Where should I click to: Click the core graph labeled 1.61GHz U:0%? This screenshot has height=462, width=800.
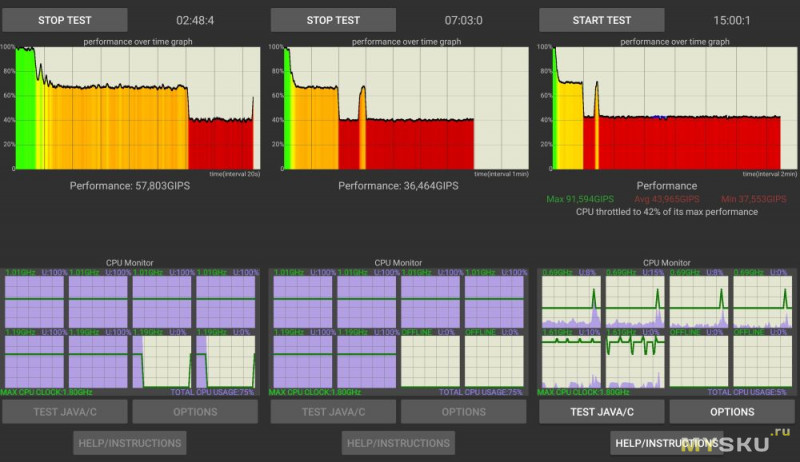(x=635, y=362)
